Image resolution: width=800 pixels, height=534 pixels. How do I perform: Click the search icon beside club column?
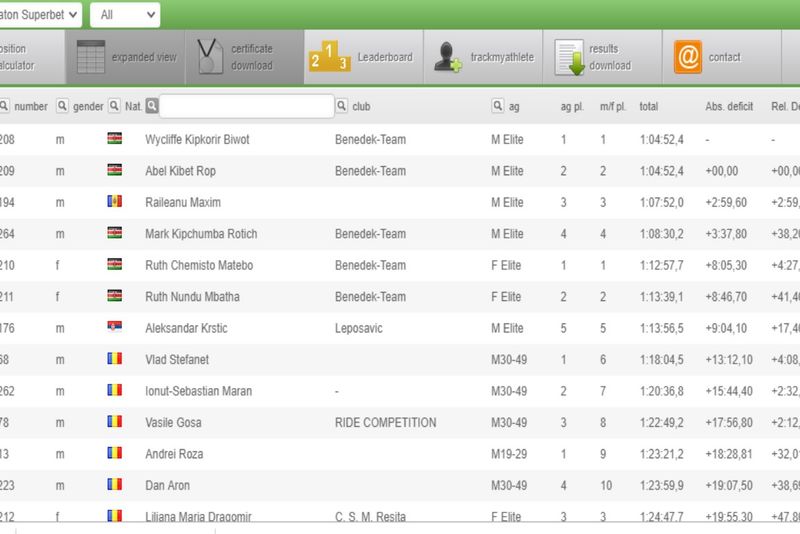point(342,106)
